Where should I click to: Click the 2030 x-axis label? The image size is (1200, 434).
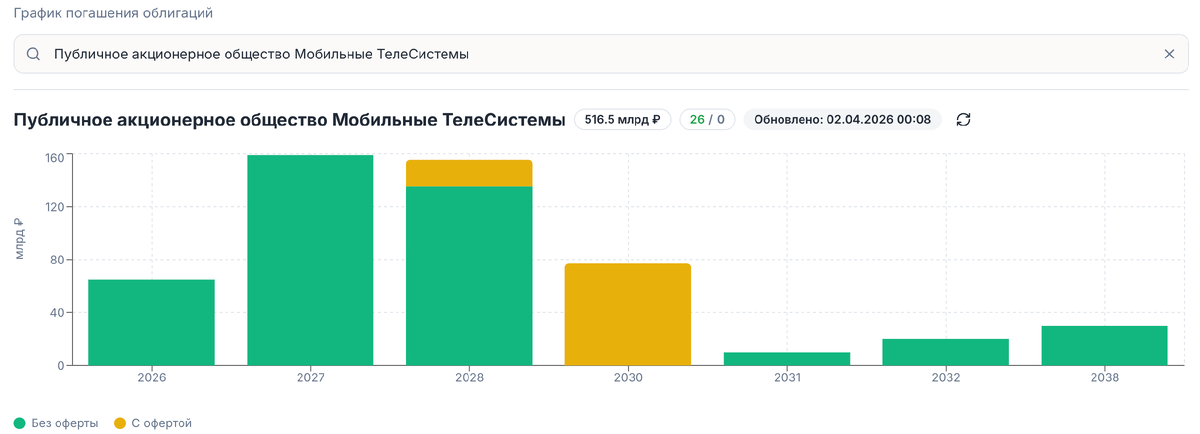tap(628, 378)
